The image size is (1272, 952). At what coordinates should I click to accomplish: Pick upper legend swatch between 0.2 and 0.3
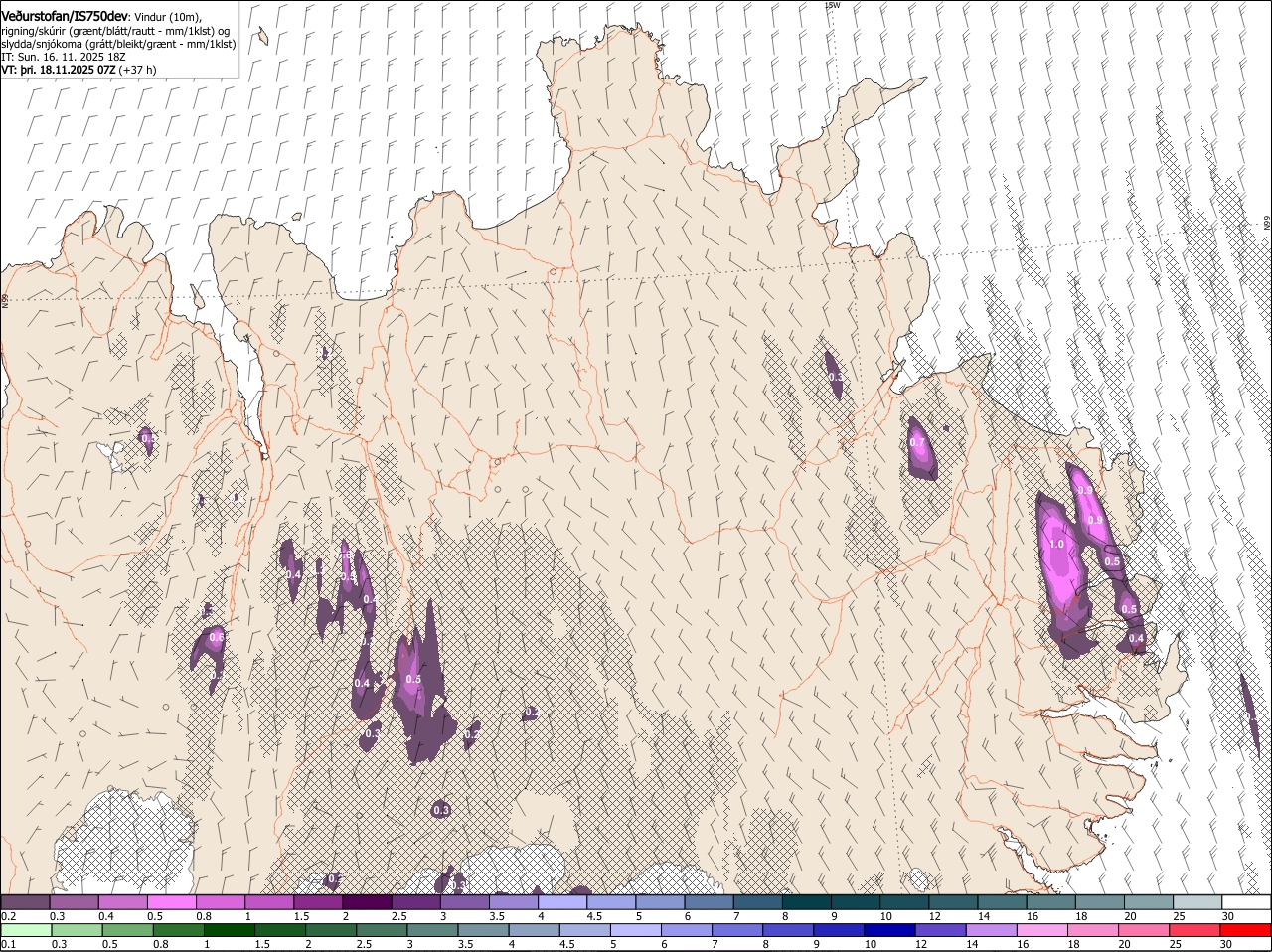pyautogui.click(x=25, y=902)
